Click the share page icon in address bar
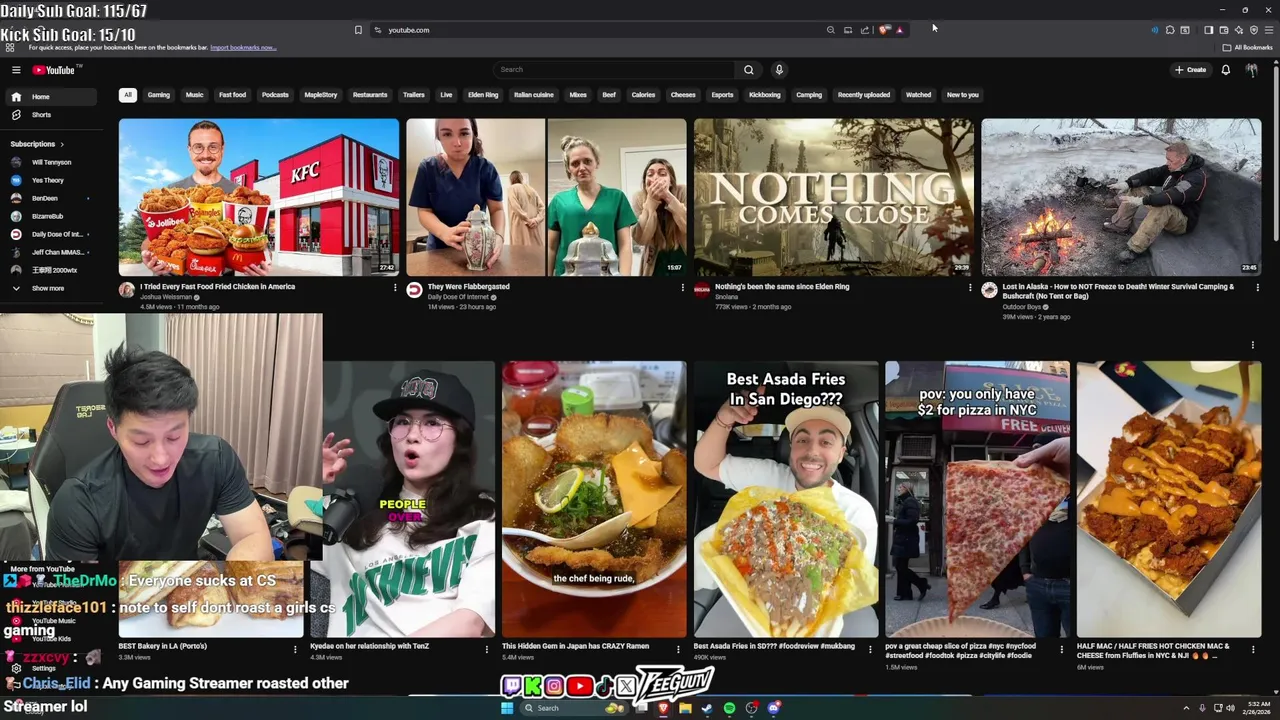 click(865, 30)
